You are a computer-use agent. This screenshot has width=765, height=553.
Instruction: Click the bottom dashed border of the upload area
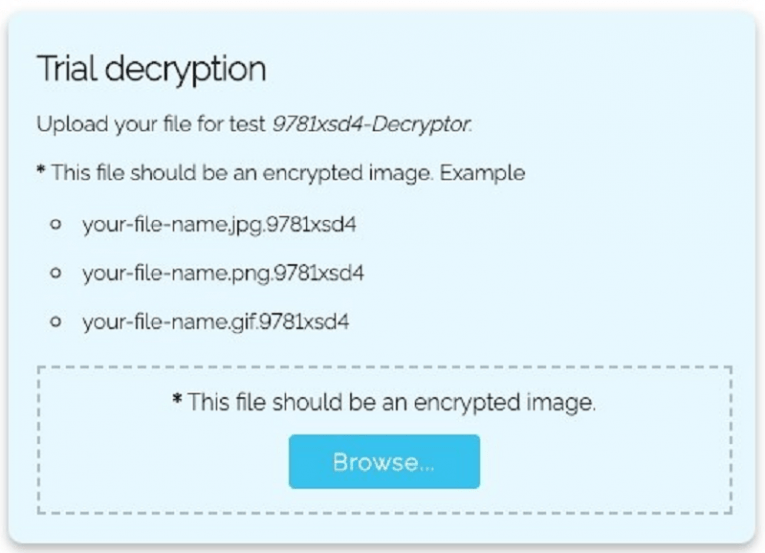click(384, 512)
